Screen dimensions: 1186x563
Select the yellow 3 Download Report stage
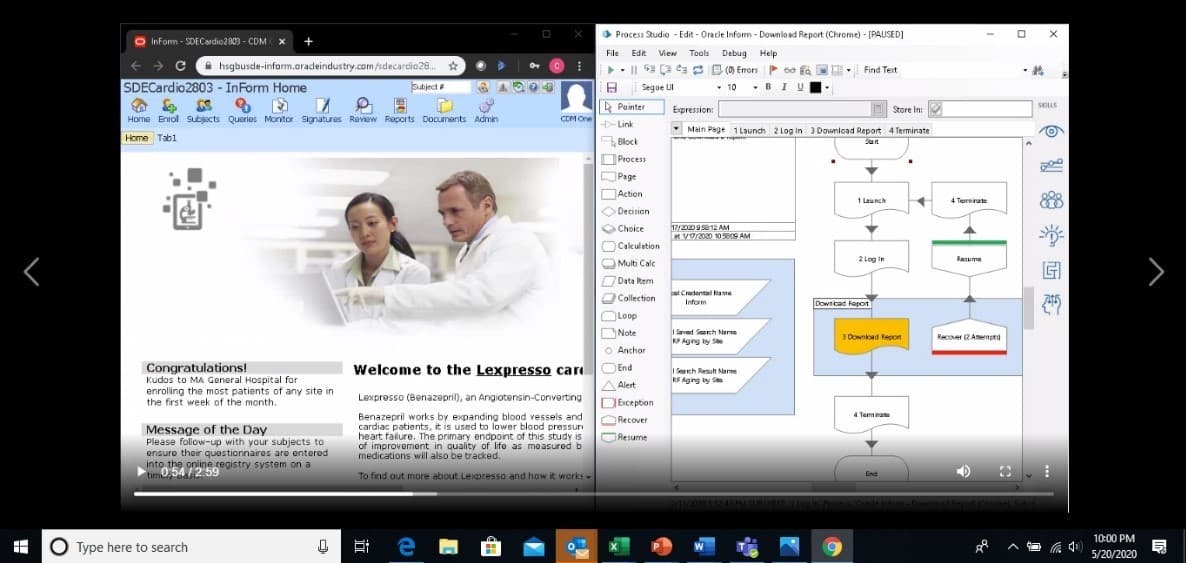tap(871, 336)
